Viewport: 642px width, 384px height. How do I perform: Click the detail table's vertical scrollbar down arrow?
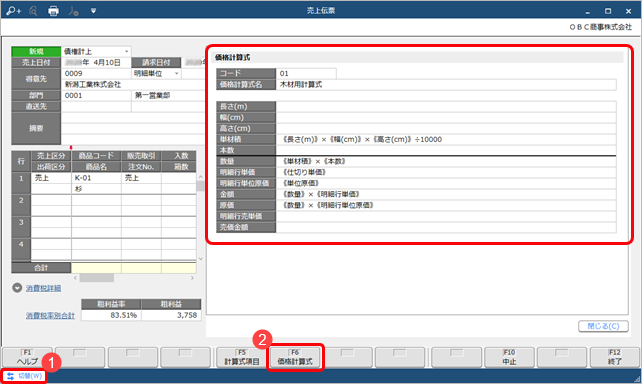[200, 258]
